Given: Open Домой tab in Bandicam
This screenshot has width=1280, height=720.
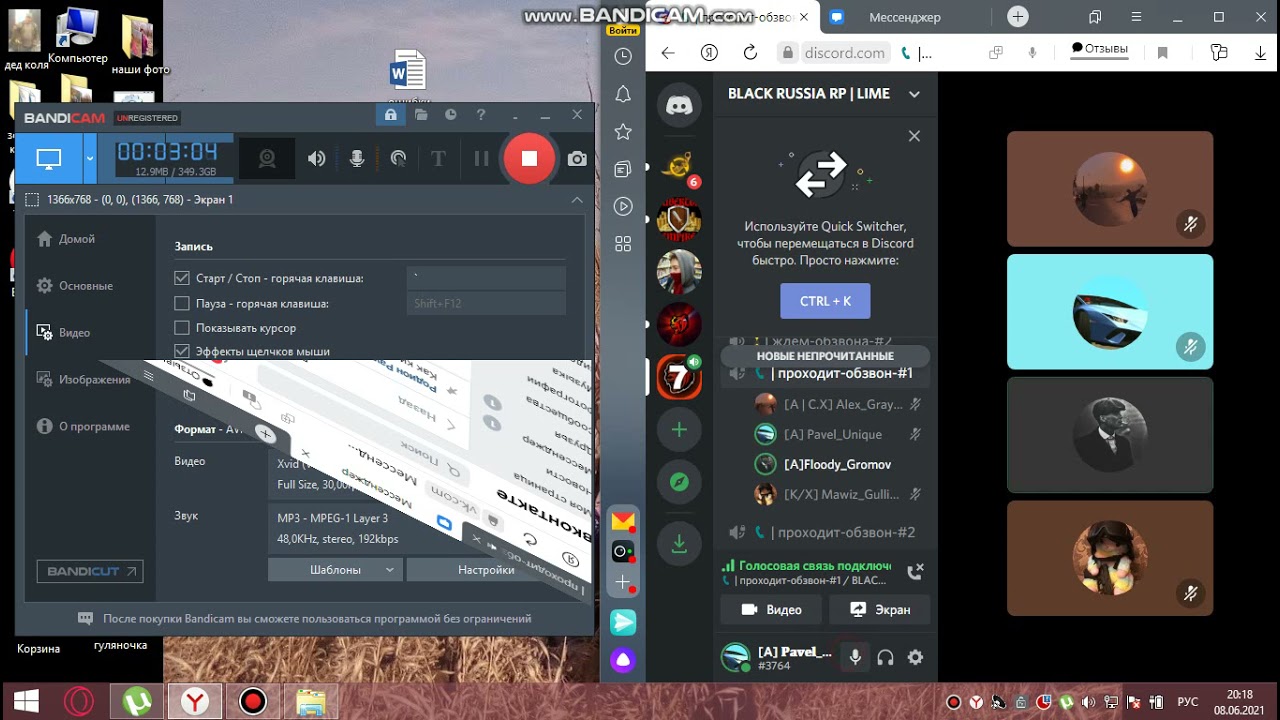Looking at the screenshot, I should click(x=66, y=239).
